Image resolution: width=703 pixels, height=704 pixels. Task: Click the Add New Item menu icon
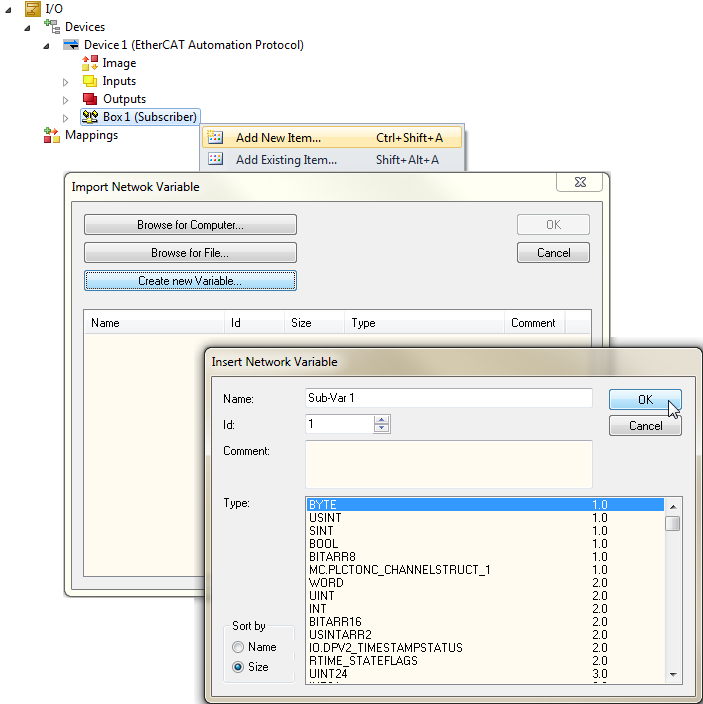coord(215,137)
